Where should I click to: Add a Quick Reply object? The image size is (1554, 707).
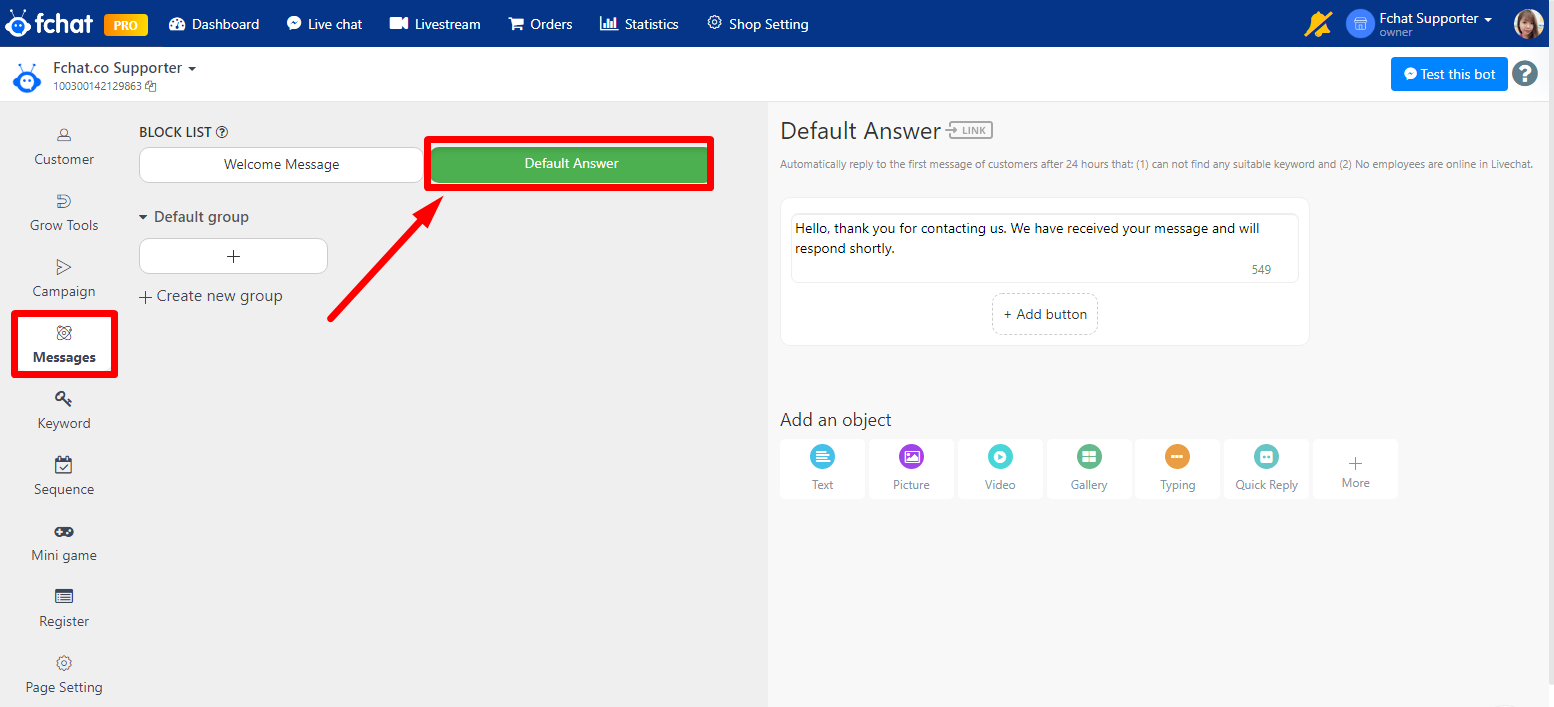click(x=1266, y=469)
